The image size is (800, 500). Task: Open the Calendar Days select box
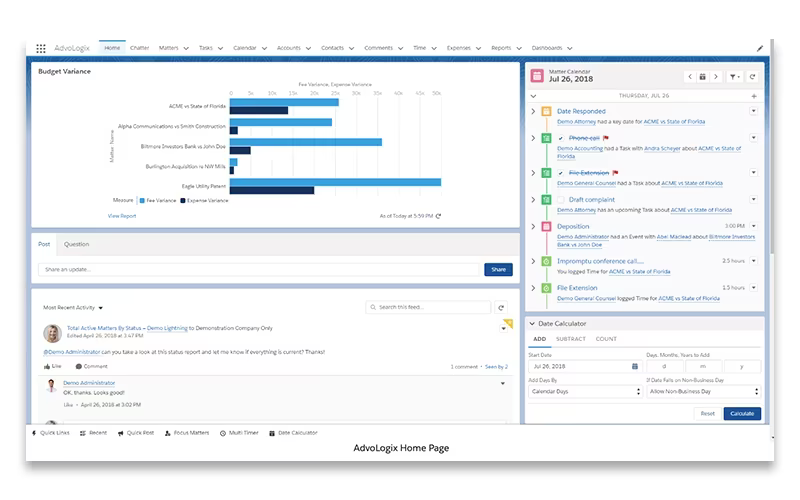pos(585,391)
